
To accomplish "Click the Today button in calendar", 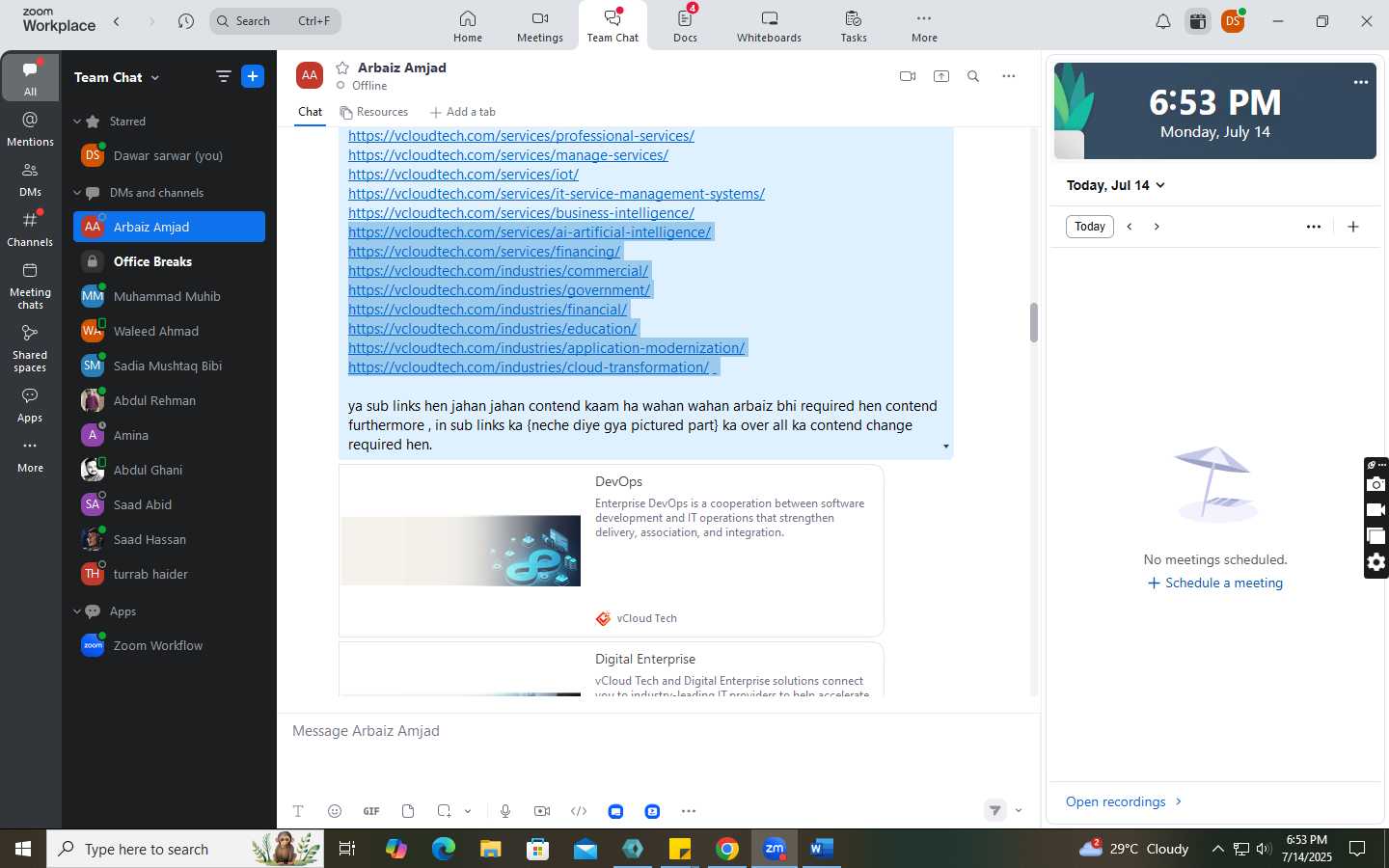I will coord(1090,227).
